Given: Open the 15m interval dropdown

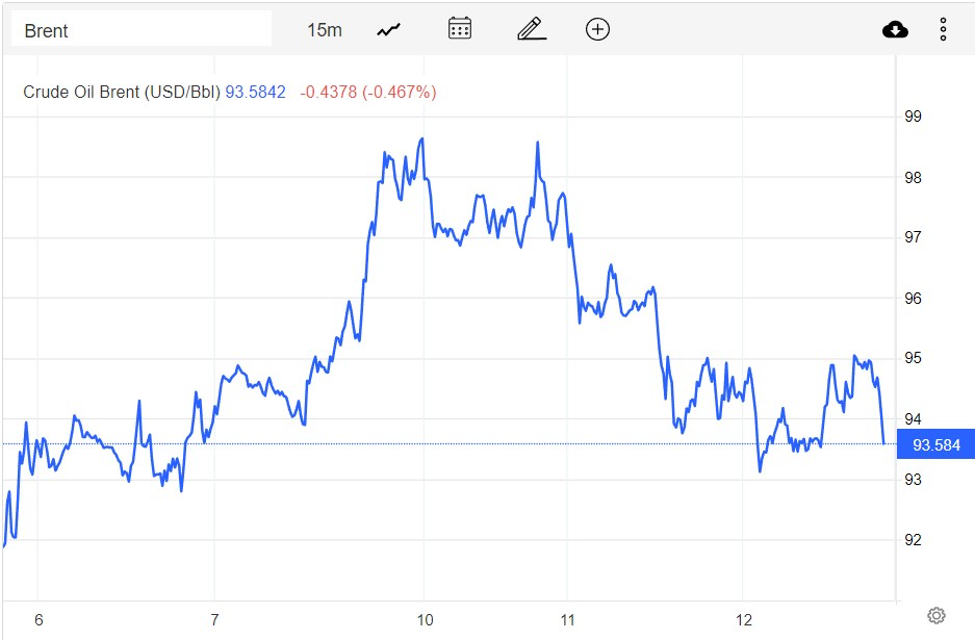Looking at the screenshot, I should point(324,30).
